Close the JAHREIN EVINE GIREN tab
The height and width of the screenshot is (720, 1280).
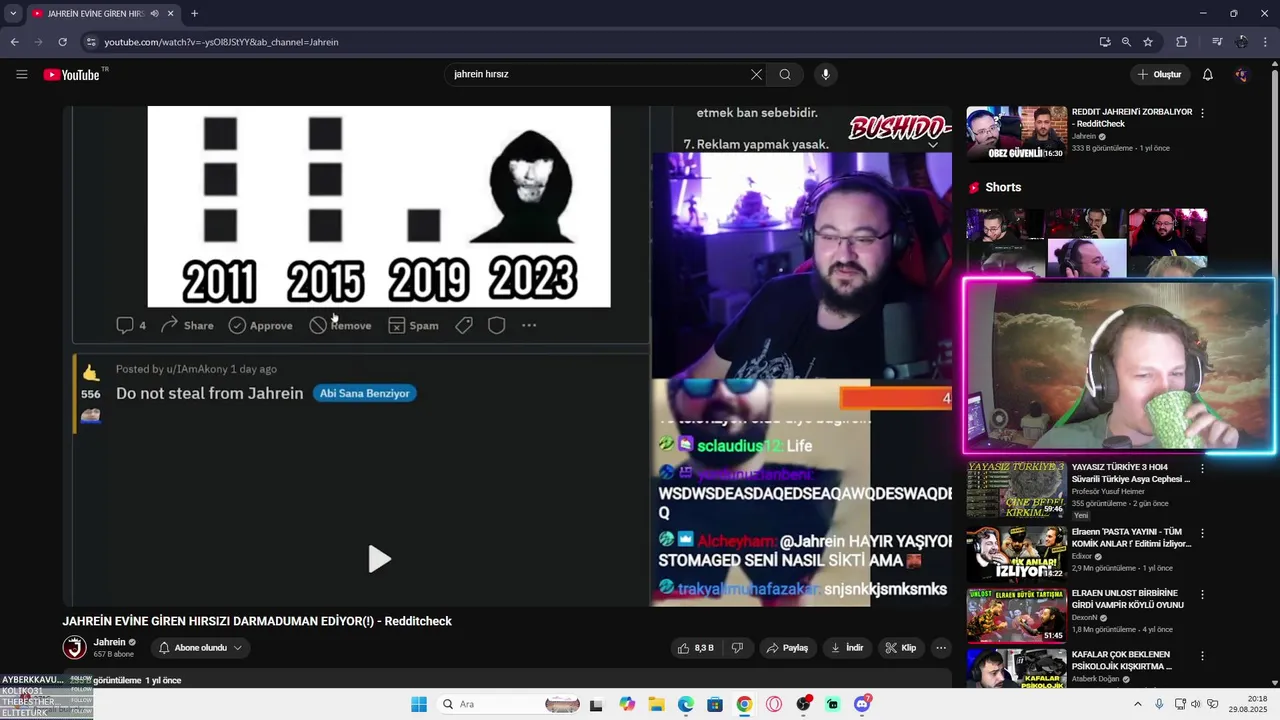170,13
